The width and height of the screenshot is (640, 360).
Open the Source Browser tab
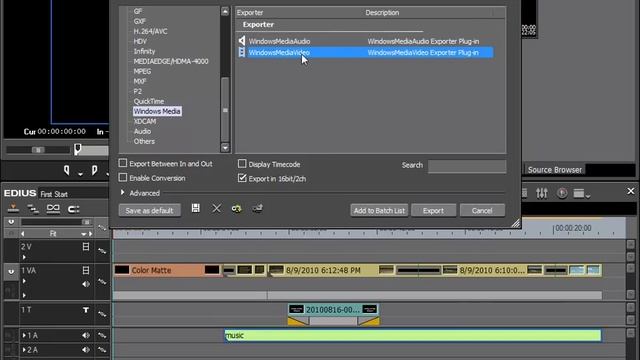pos(554,170)
